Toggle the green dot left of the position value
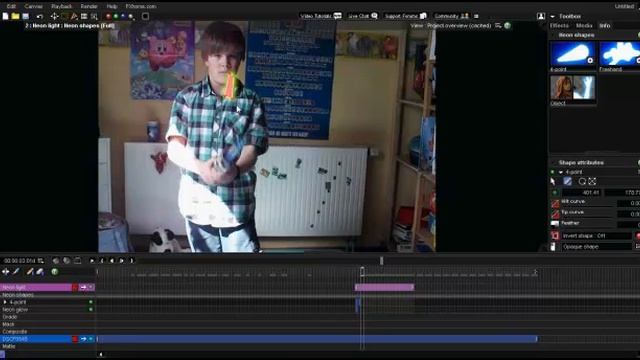This screenshot has height=360, width=640. click(x=555, y=192)
